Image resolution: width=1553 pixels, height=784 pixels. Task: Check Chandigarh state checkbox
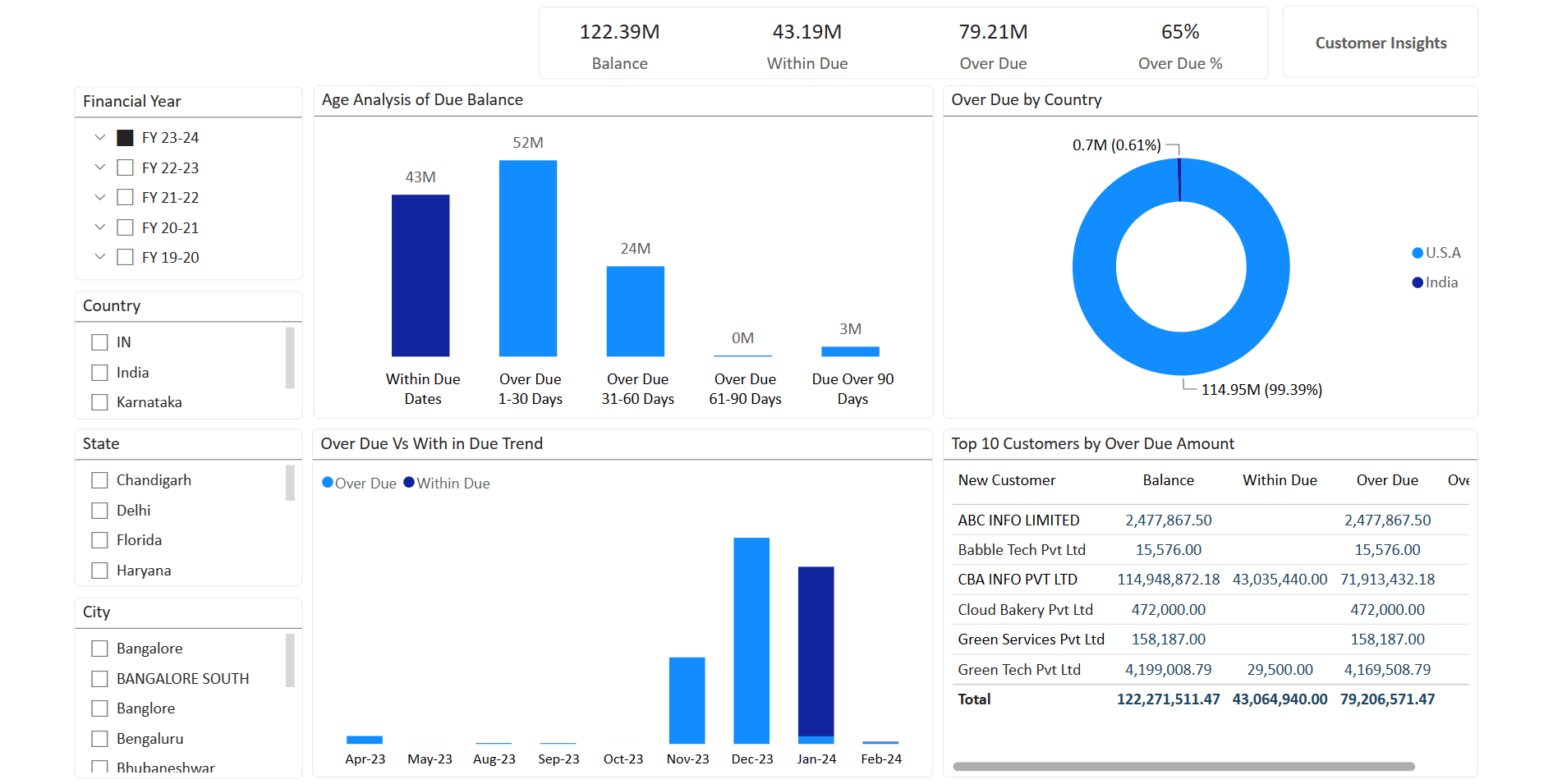99,480
